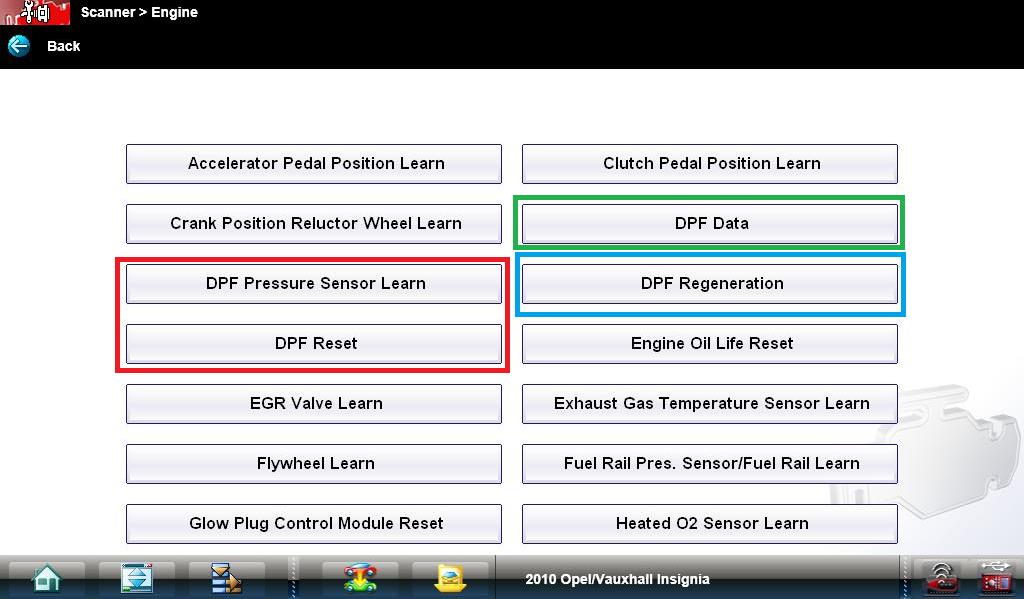Choose Glow Plug Control Module Reset

tap(314, 524)
